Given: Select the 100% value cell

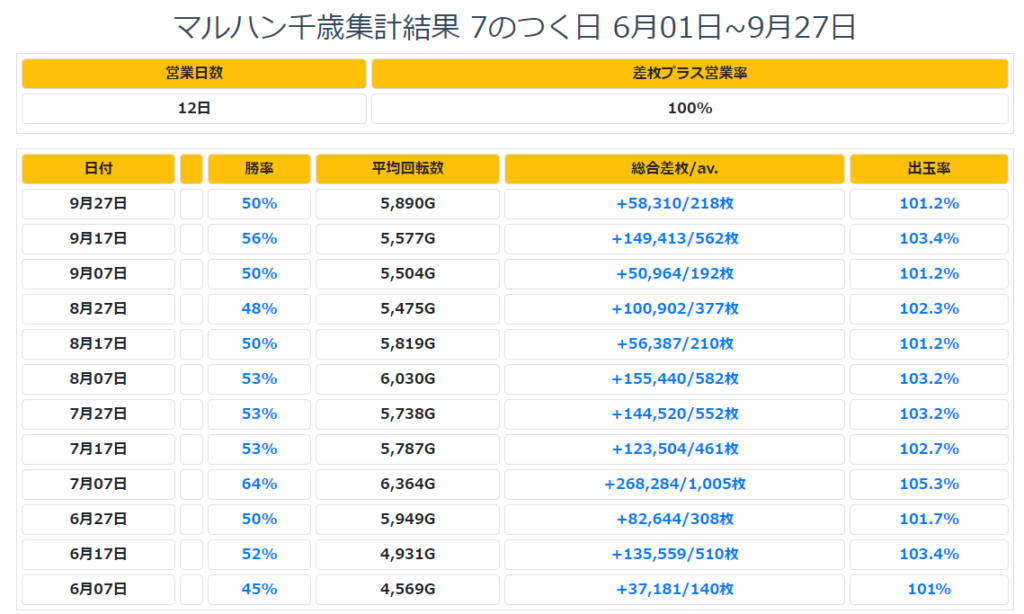Looking at the screenshot, I should point(690,108).
